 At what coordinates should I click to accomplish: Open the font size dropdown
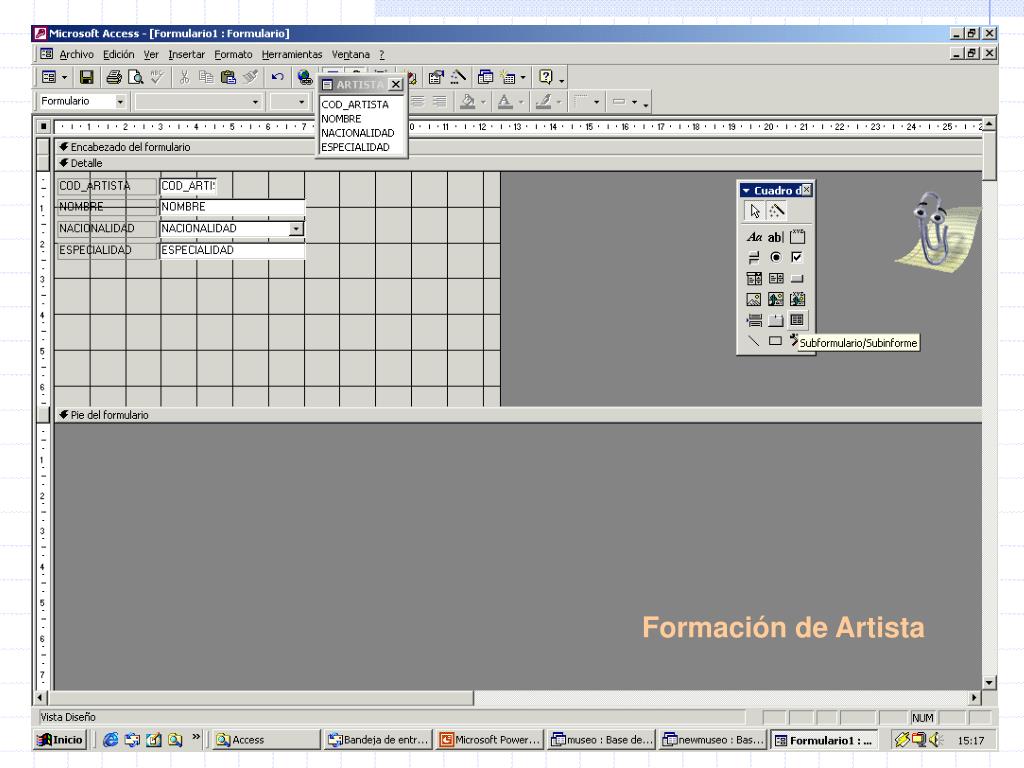301,102
